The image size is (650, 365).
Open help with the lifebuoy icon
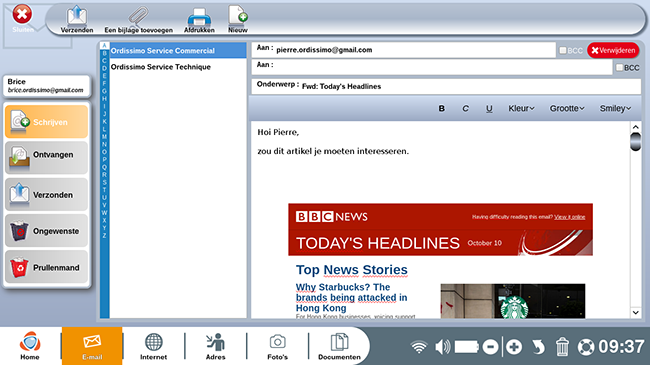point(586,347)
